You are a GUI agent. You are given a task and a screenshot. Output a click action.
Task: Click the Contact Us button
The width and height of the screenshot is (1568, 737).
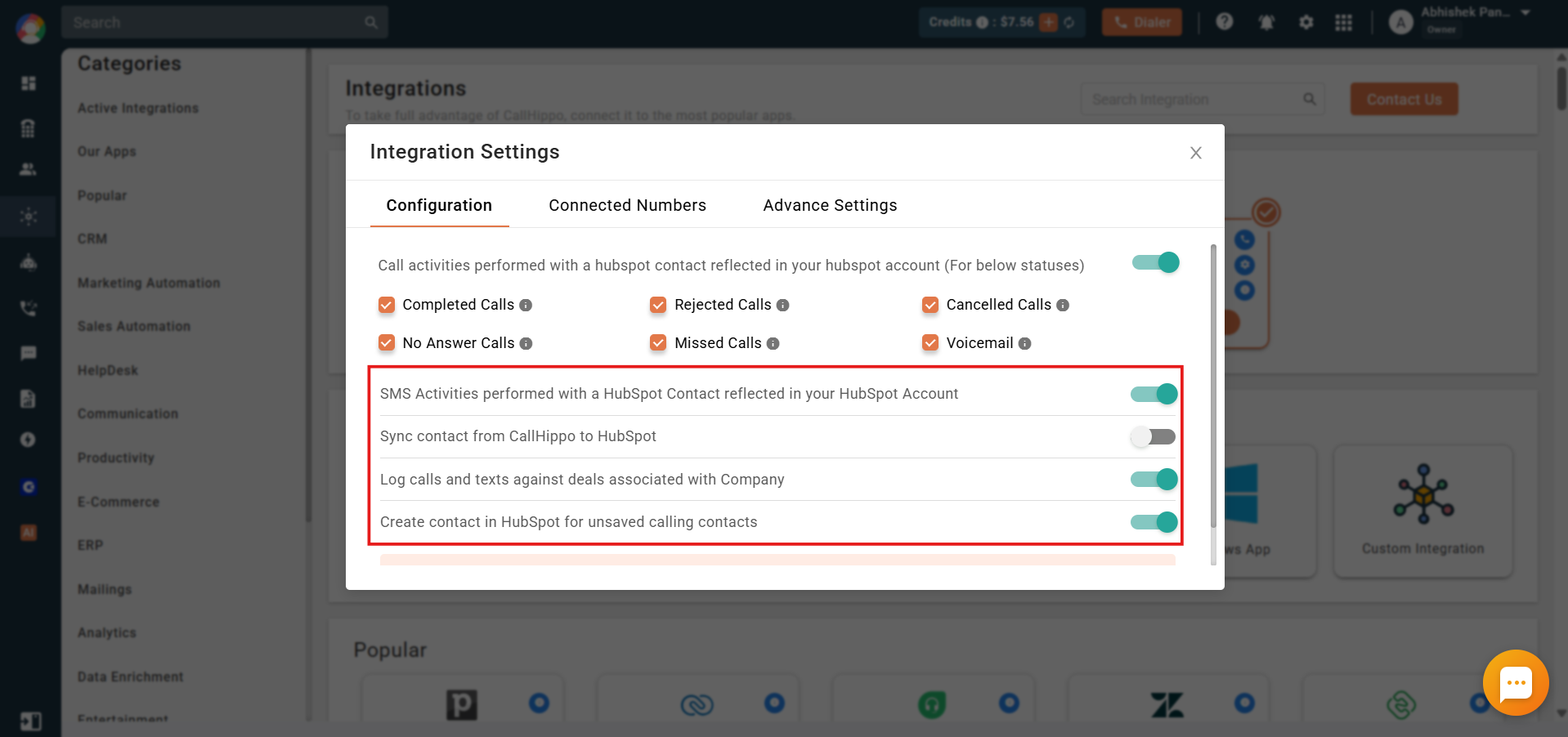[x=1404, y=99]
